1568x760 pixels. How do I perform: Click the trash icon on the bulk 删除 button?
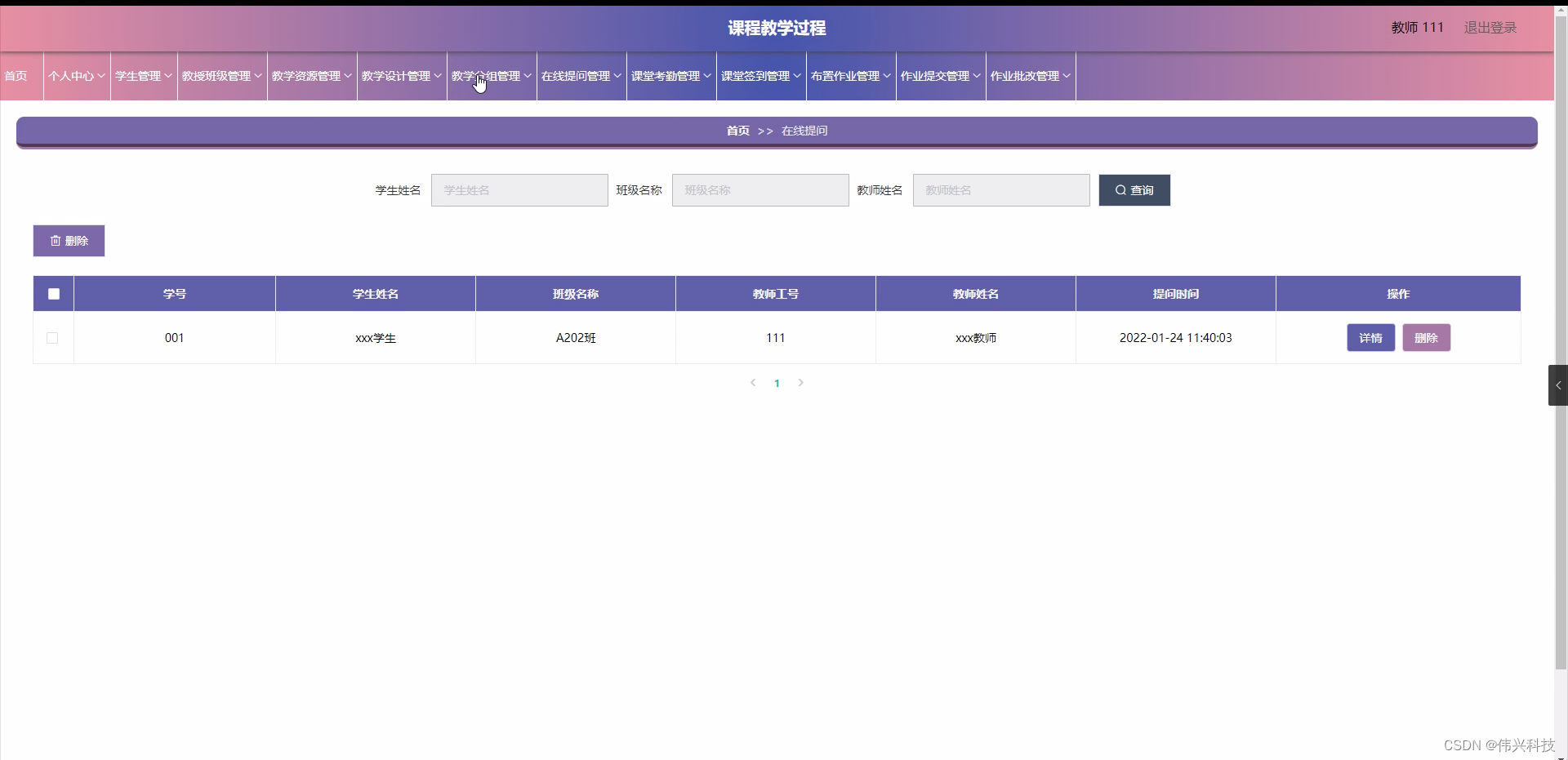pos(56,240)
